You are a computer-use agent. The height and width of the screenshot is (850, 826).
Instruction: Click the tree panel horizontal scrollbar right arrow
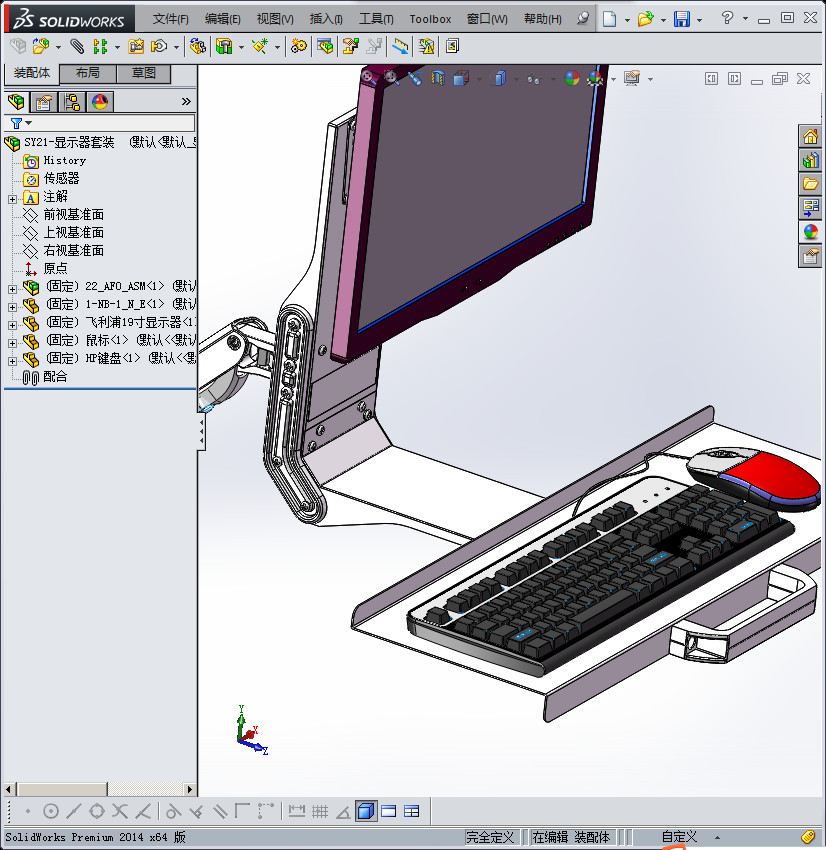pos(189,789)
